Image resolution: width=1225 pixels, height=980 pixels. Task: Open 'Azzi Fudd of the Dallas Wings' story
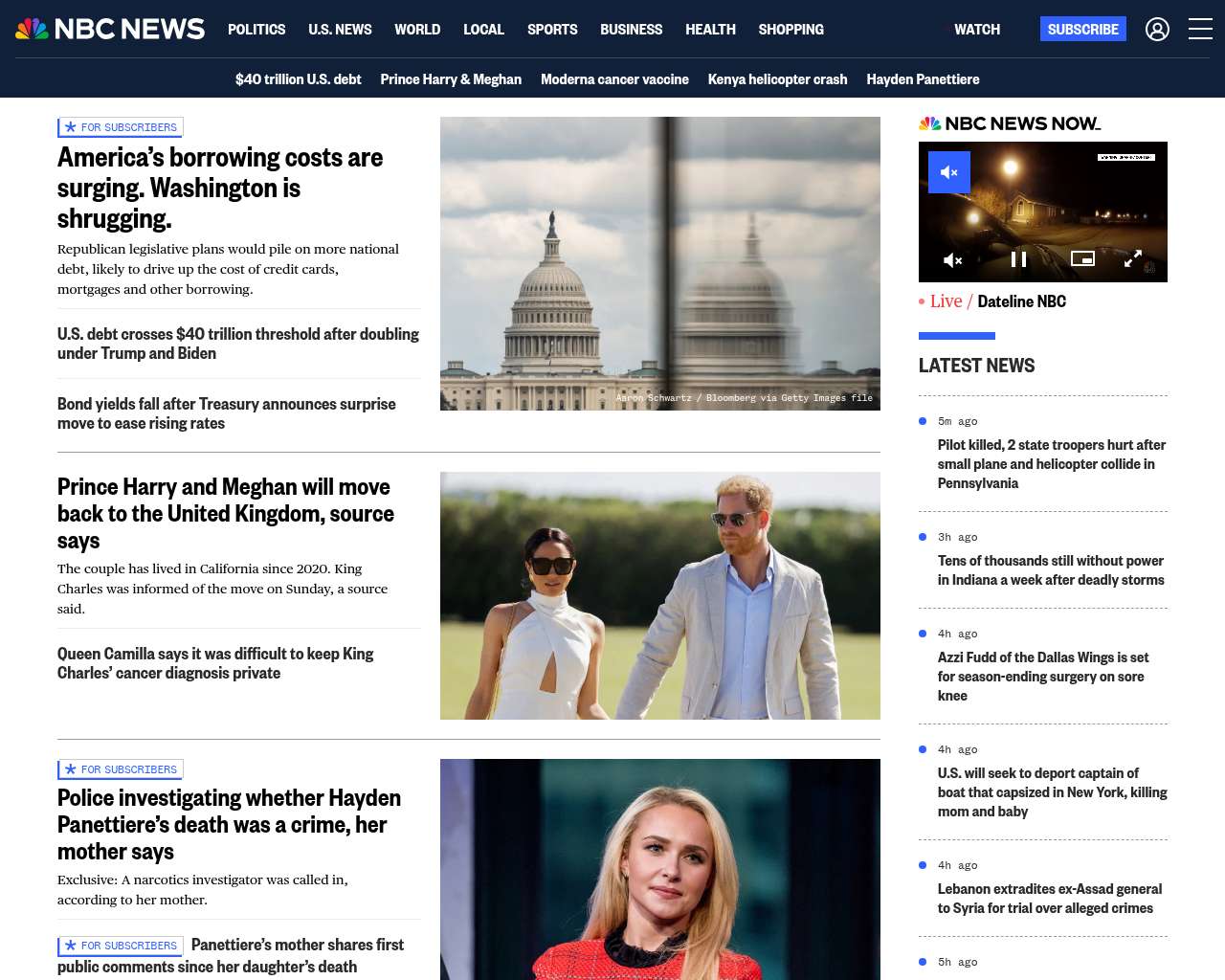pos(1043,677)
